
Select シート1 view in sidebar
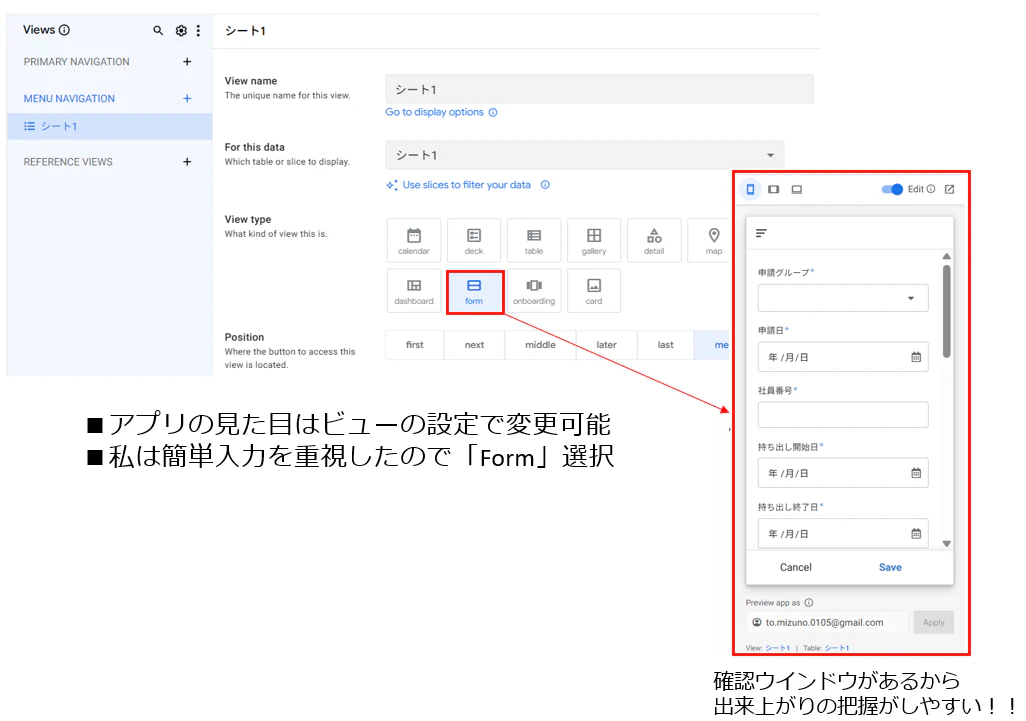(109, 126)
